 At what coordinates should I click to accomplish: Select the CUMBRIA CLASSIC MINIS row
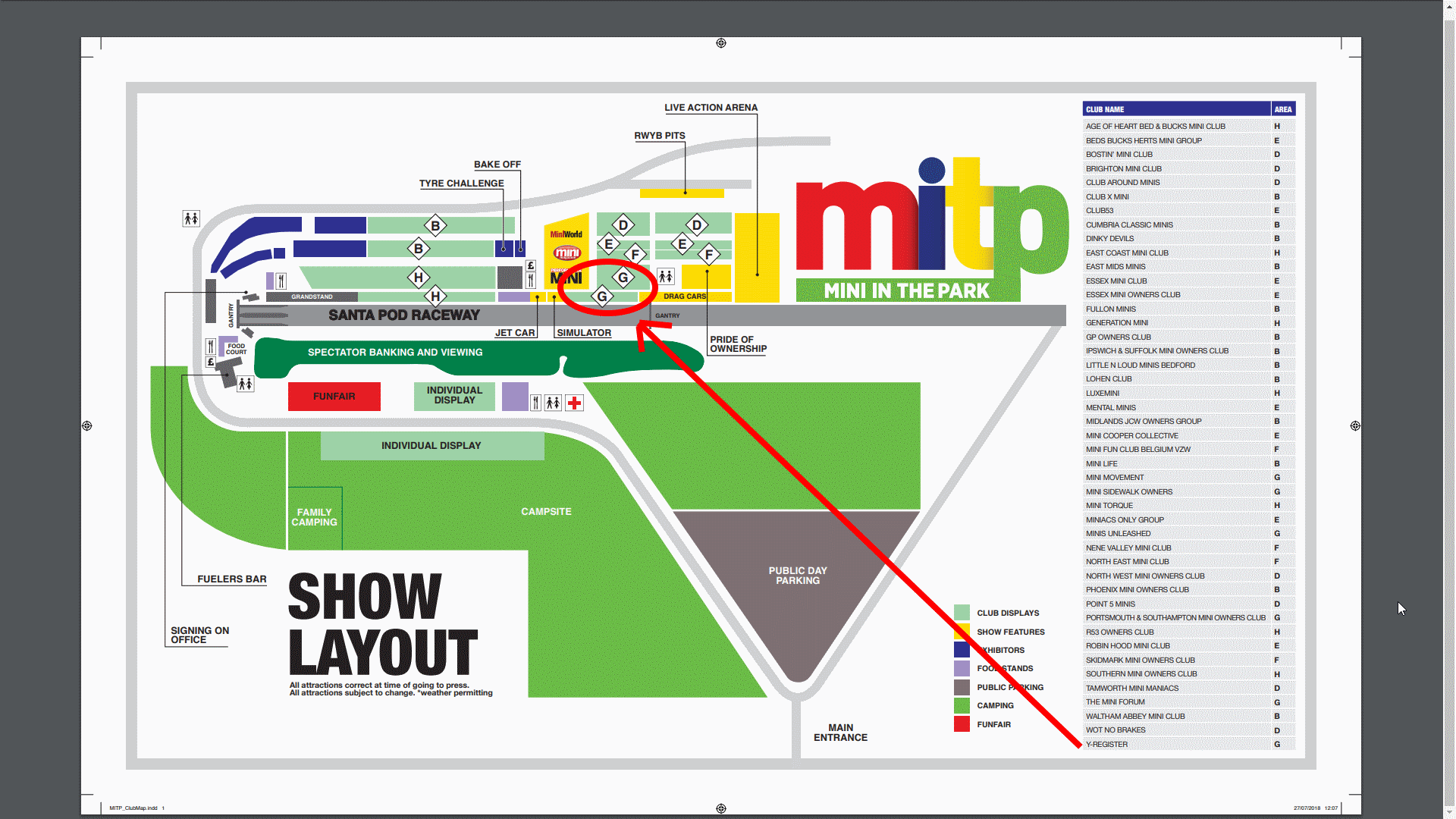1188,225
